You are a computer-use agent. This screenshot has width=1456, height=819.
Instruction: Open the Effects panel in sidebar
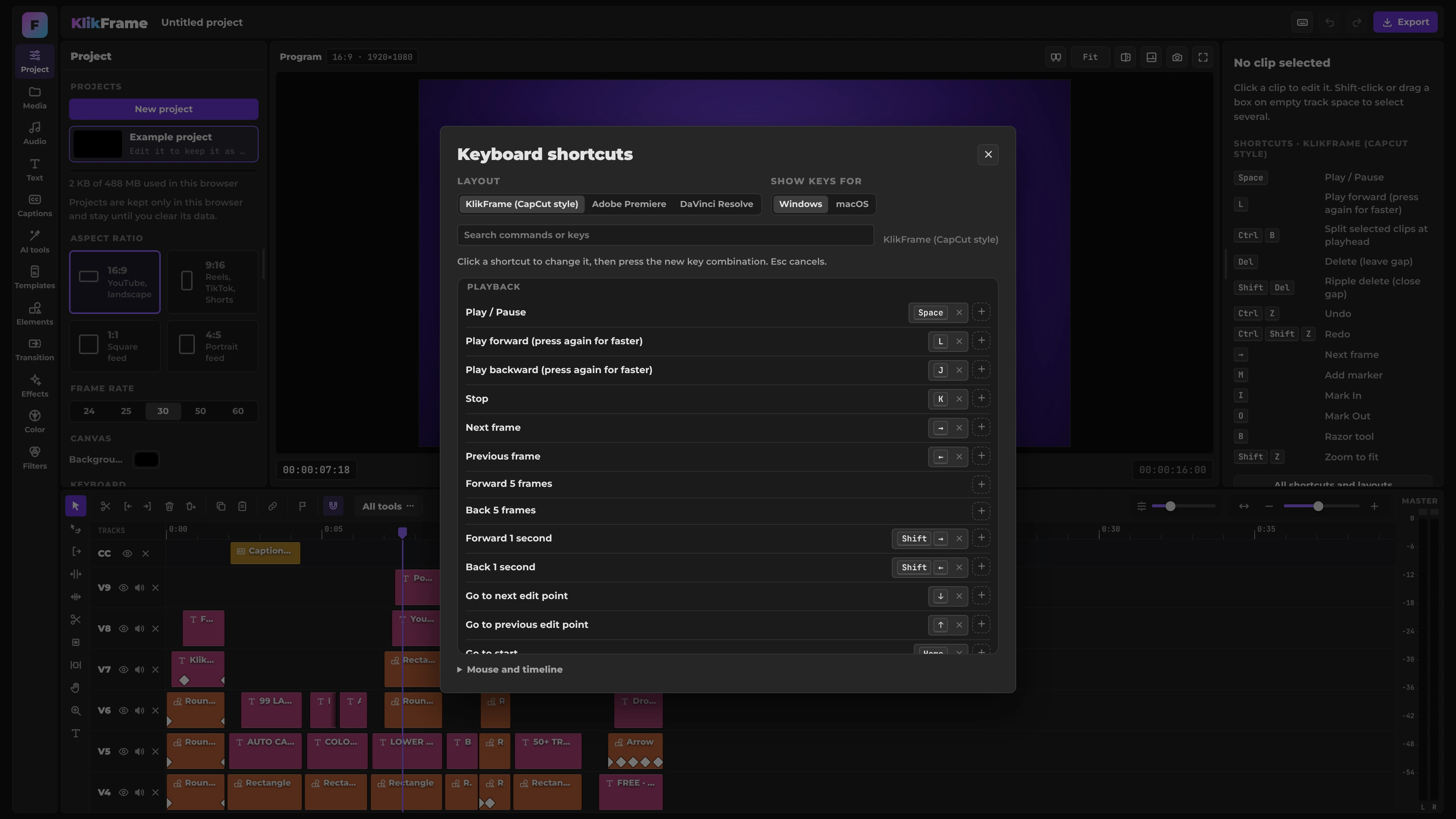tap(35, 386)
